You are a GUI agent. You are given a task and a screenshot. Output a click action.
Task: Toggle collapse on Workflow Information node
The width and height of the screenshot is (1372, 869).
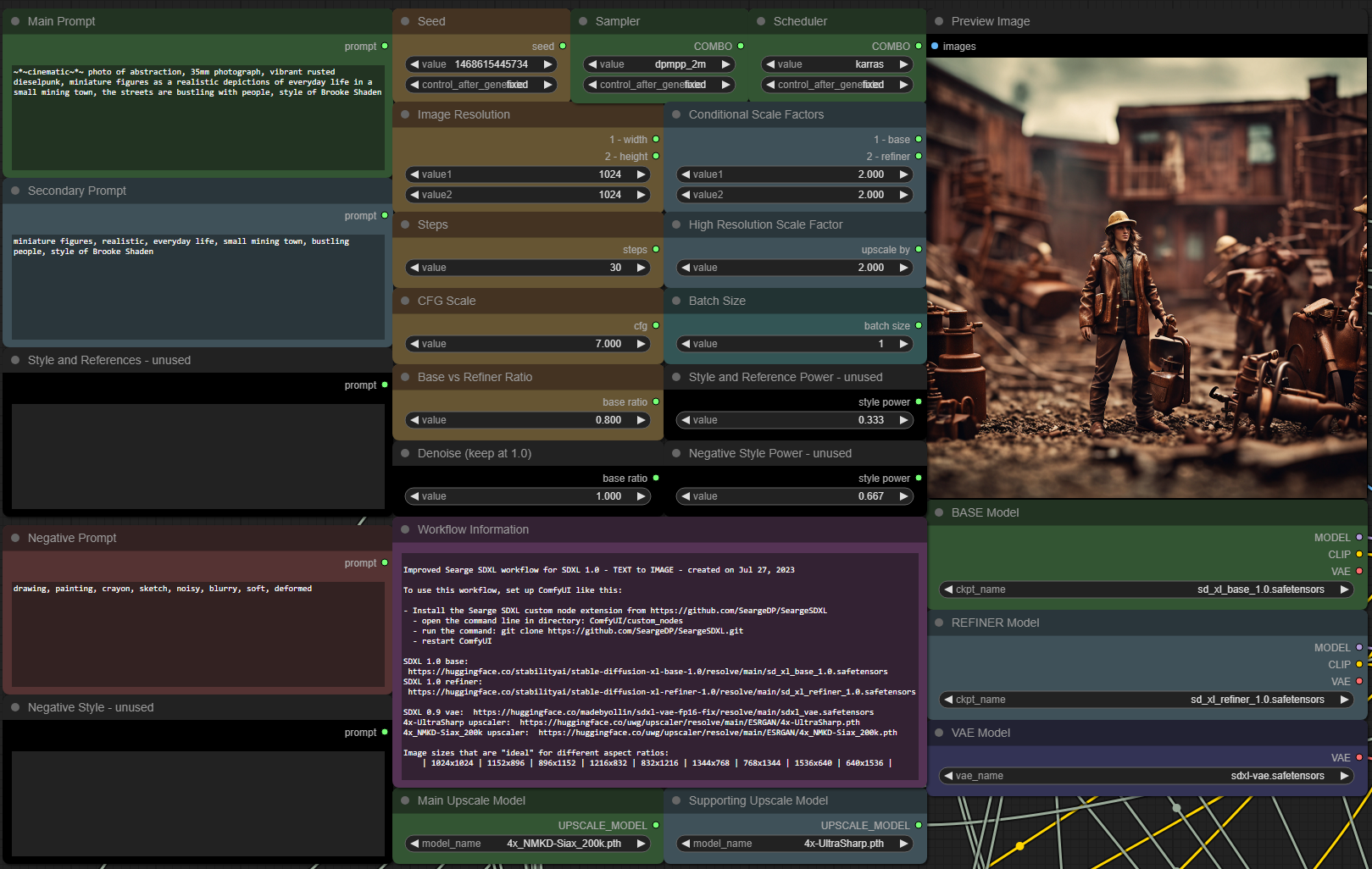point(405,529)
